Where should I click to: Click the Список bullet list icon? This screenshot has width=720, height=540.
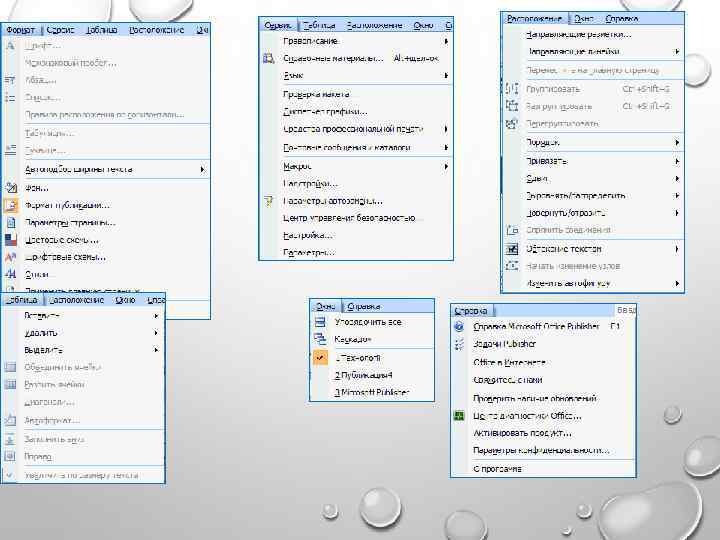coord(10,98)
